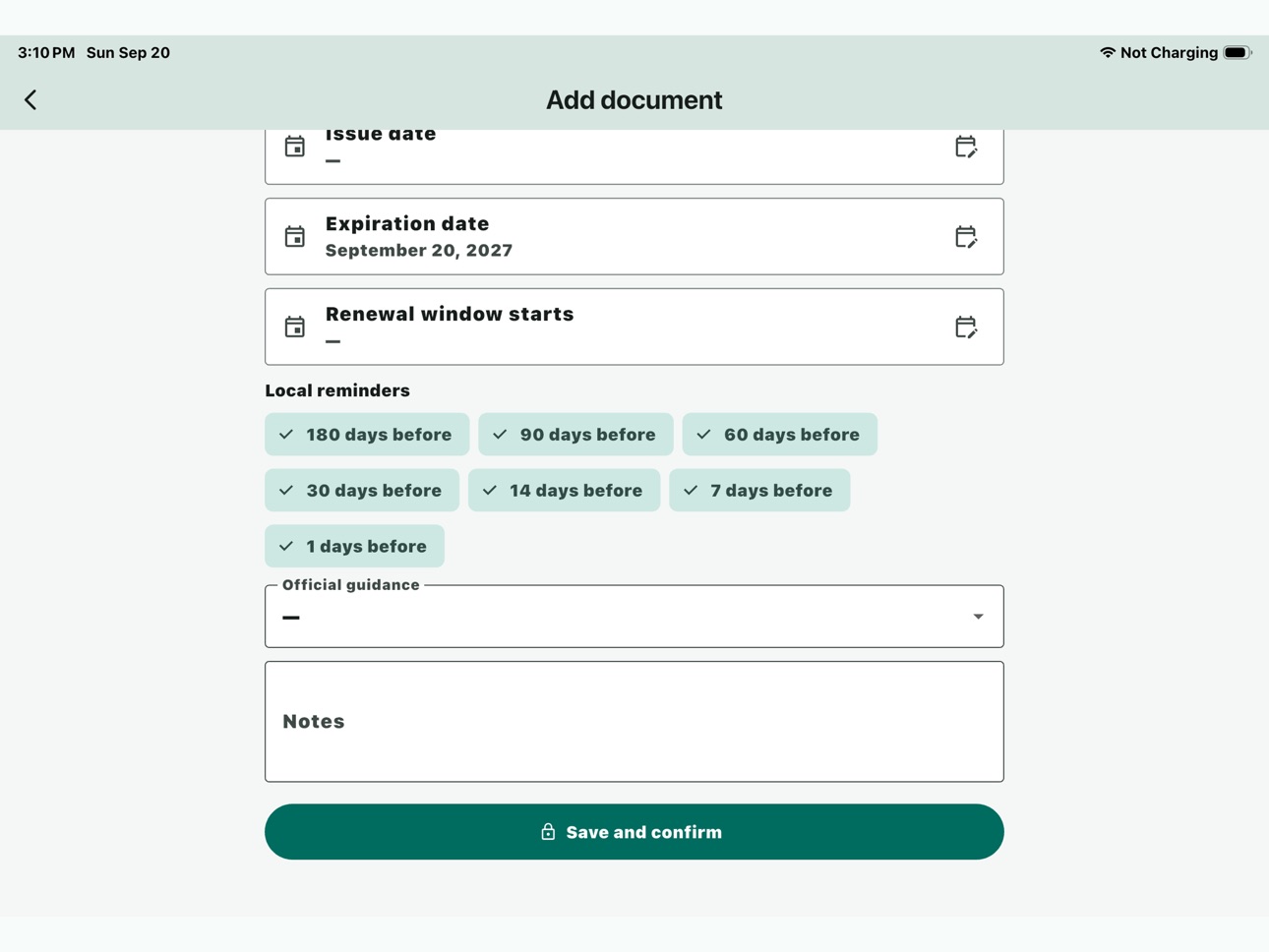Click the calendar icon left of Issue date
Viewport: 1269px width, 952px height.
click(x=295, y=147)
